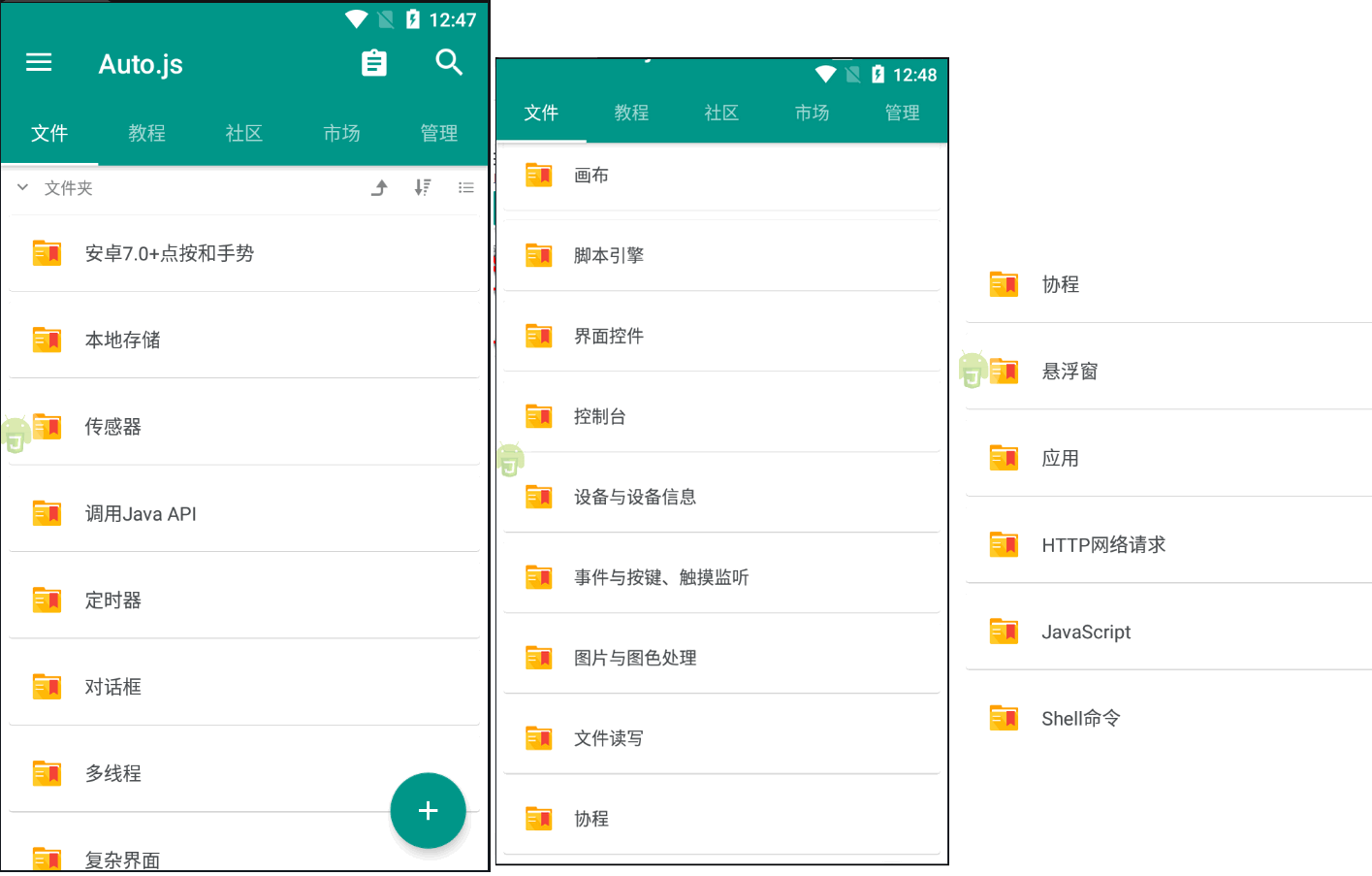
Task: Tap the Auto.js app title
Action: 141,64
